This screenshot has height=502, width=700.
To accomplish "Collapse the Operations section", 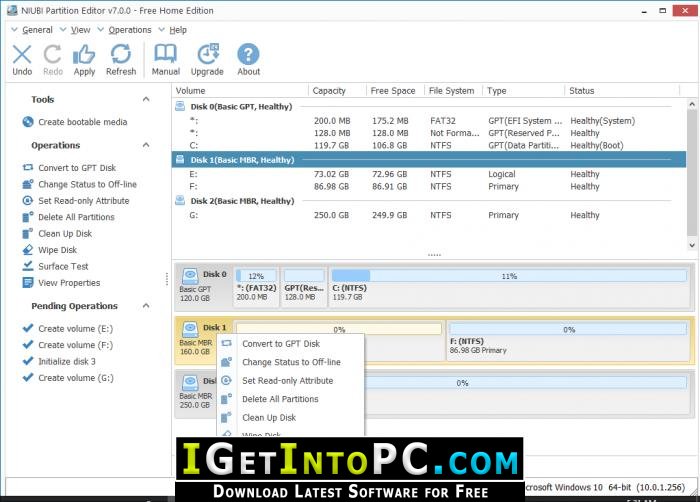I will click(x=146, y=145).
